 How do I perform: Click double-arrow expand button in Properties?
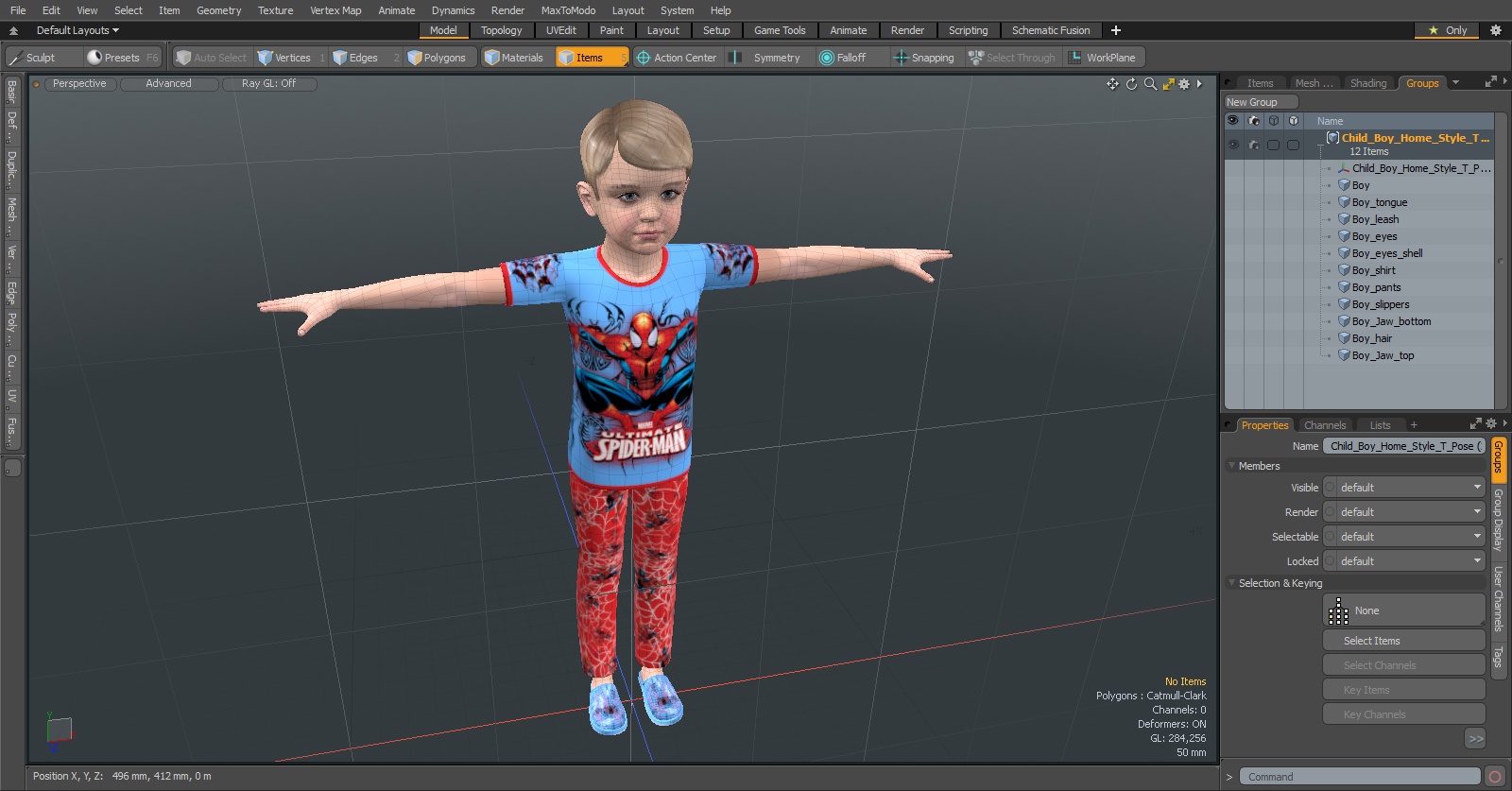tap(1475, 739)
